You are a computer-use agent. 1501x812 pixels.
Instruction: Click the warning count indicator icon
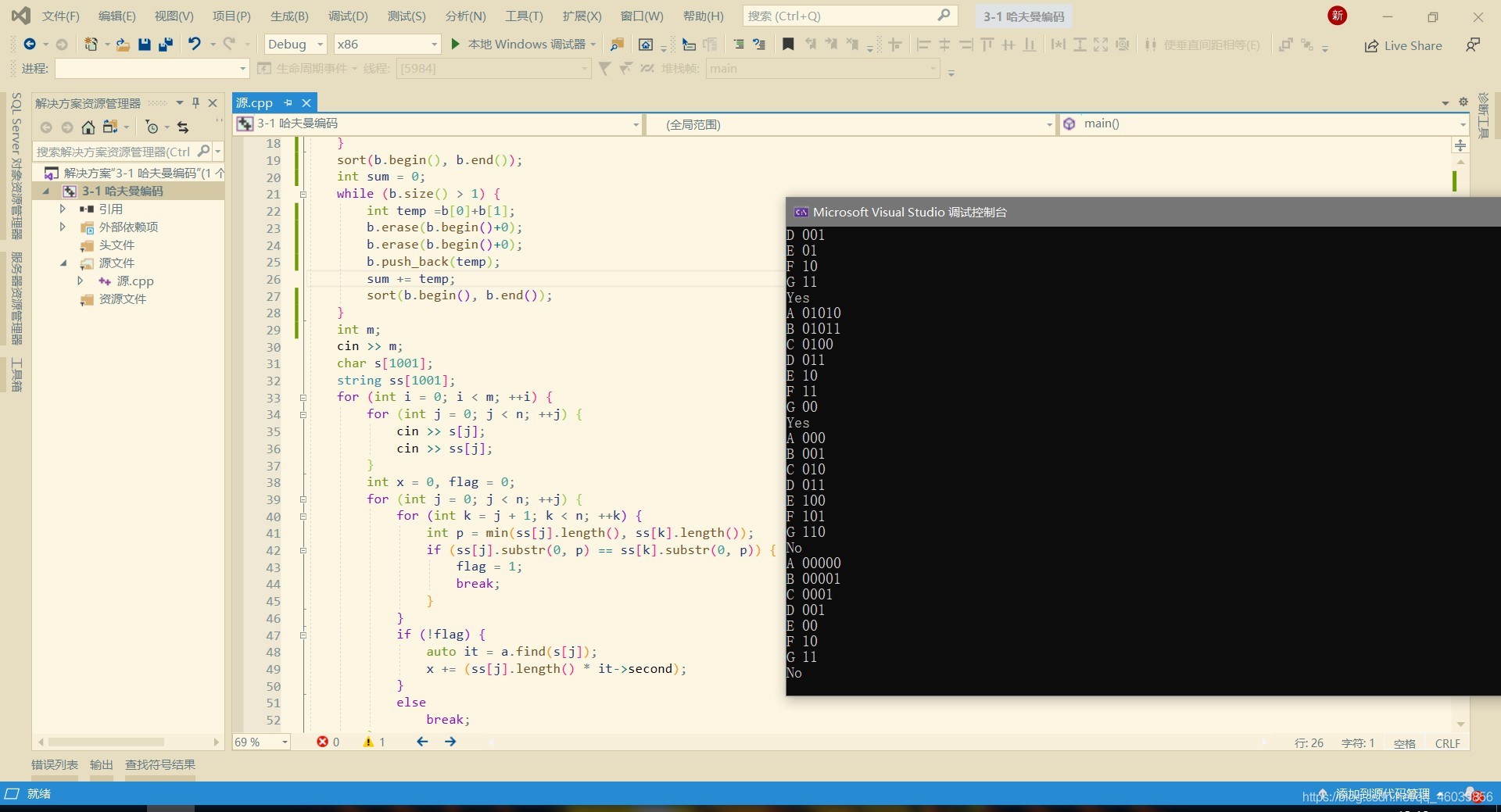click(x=368, y=742)
